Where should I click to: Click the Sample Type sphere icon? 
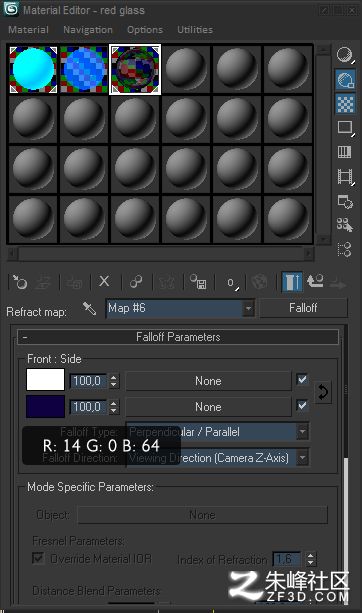tap(345, 55)
